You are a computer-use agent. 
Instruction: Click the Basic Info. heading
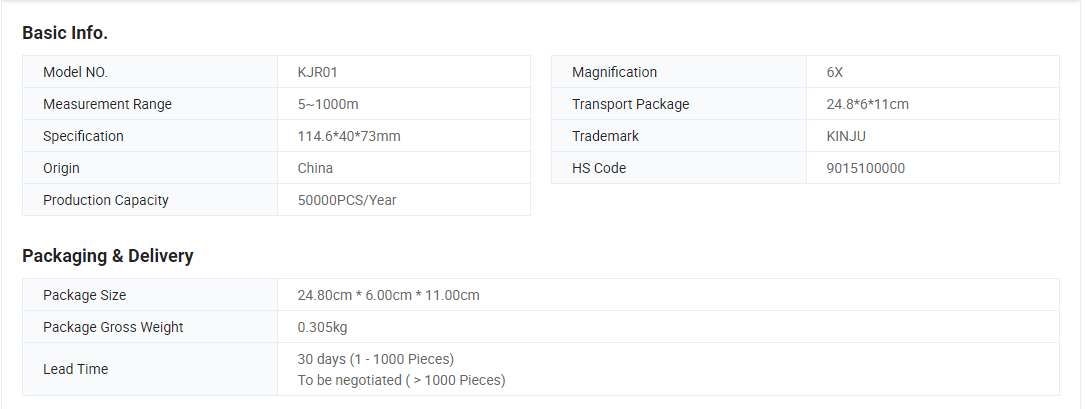[65, 33]
